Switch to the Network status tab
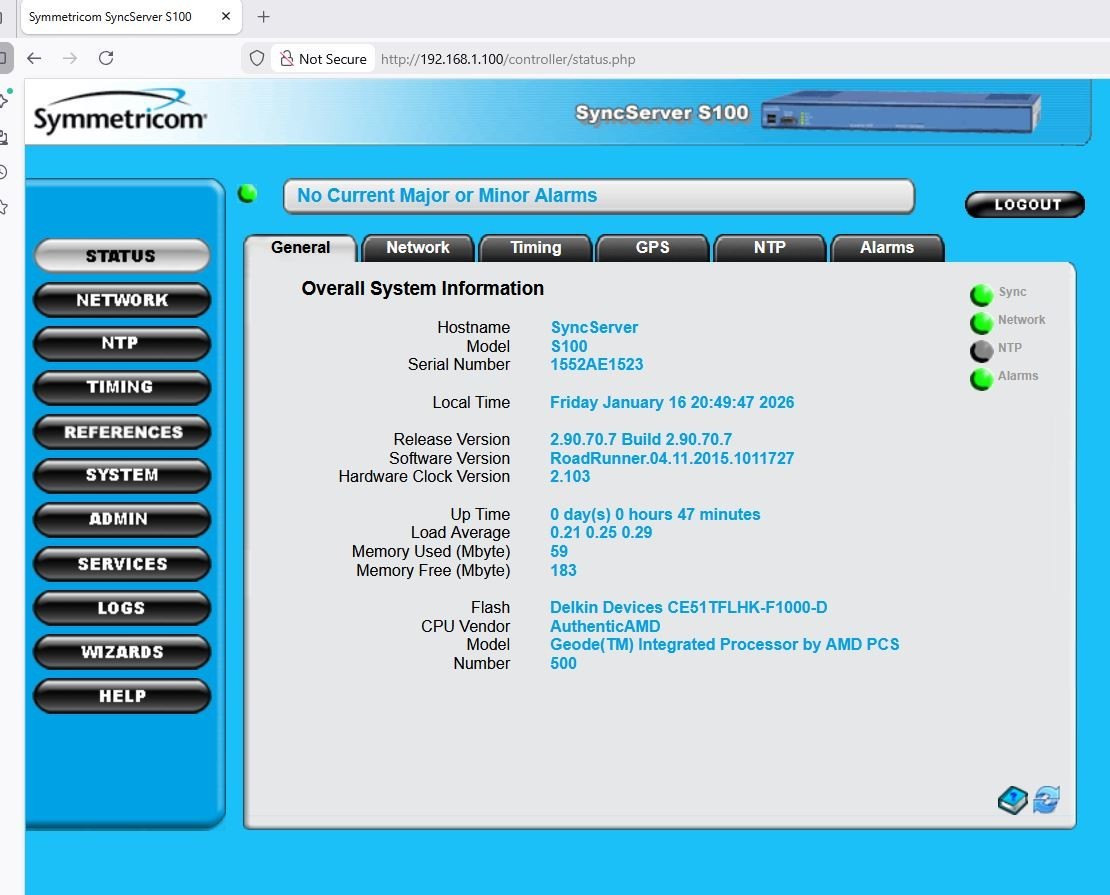The width and height of the screenshot is (1110, 895). pyautogui.click(x=418, y=248)
